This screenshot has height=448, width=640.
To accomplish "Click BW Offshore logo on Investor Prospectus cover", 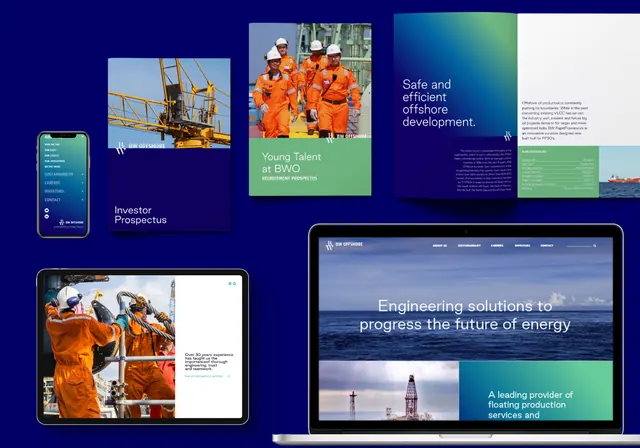I will coord(140,147).
